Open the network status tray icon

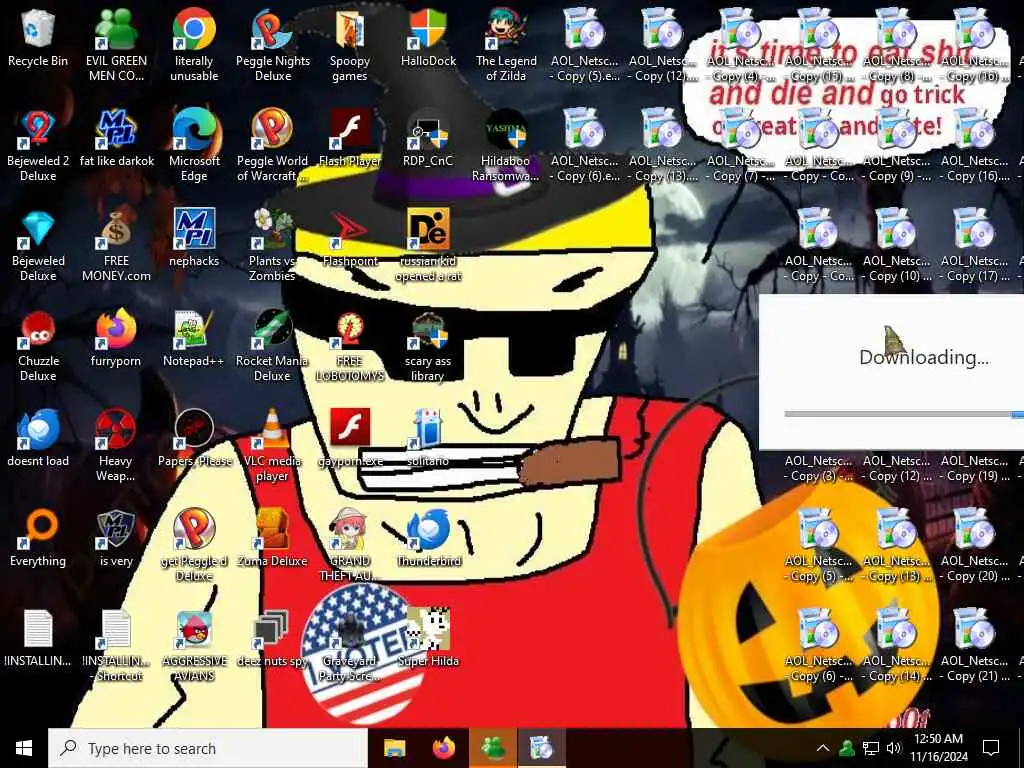click(871, 748)
